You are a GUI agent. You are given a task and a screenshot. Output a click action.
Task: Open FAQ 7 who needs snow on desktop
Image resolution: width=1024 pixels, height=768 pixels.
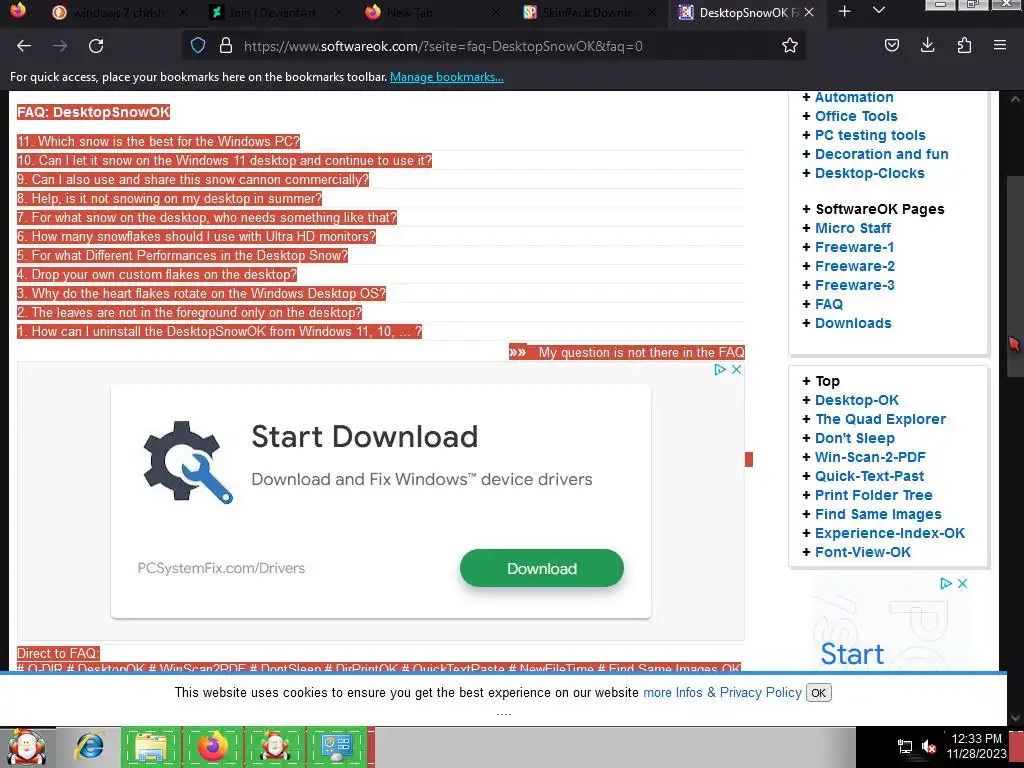[x=207, y=217]
